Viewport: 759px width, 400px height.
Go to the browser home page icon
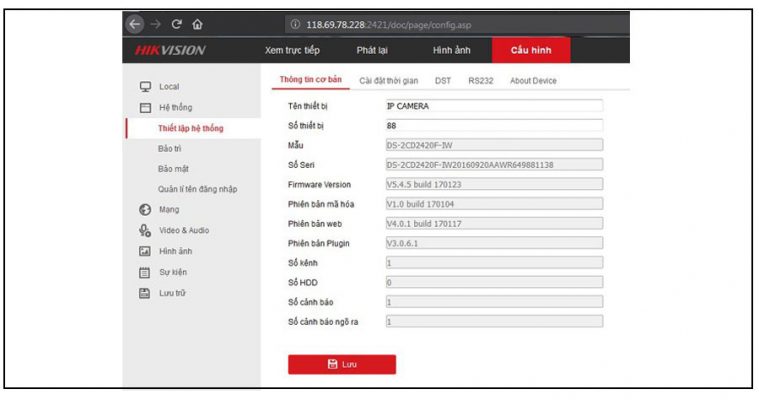[197, 24]
